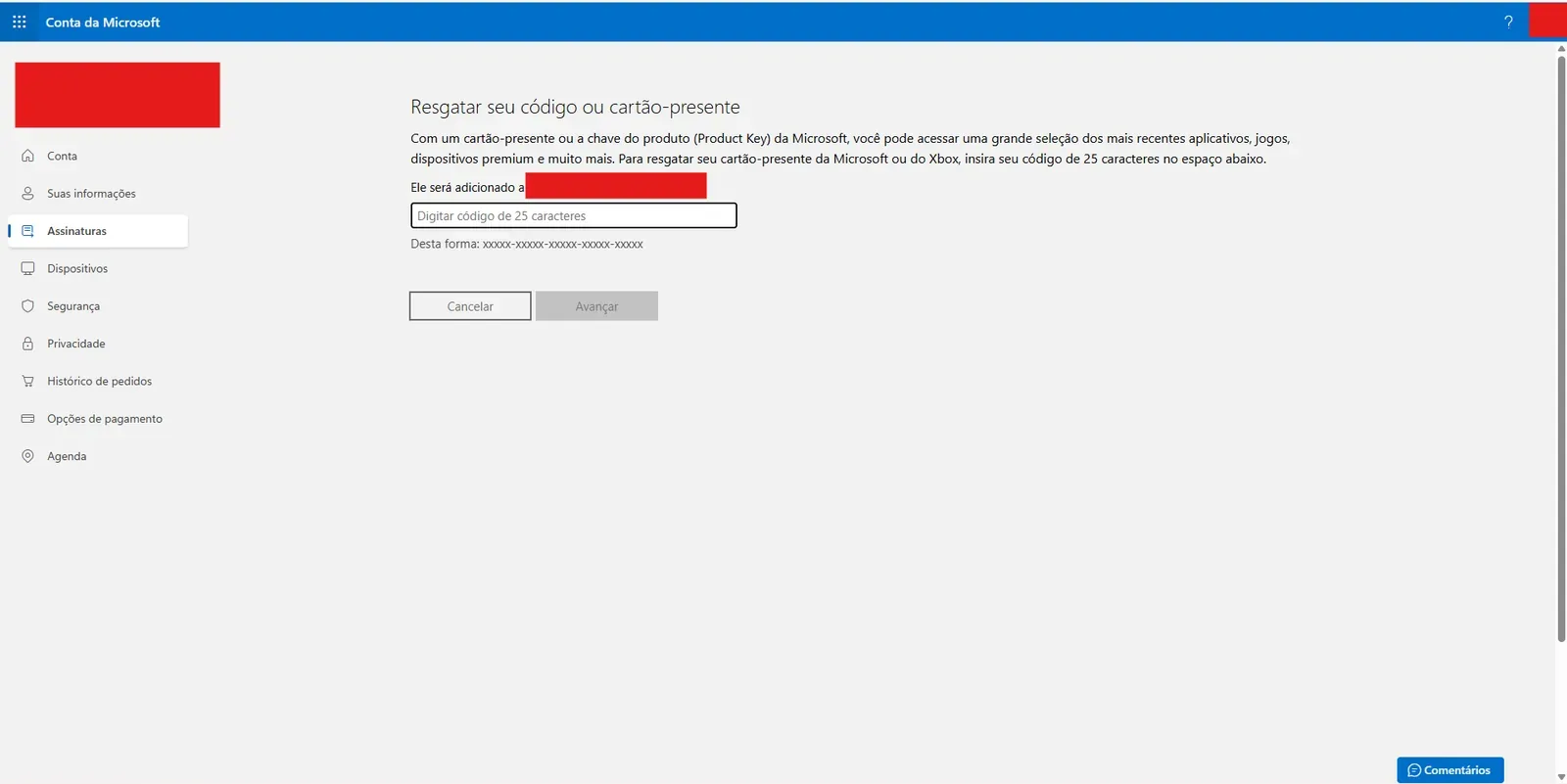Open Opções de pagamento

click(x=98, y=418)
